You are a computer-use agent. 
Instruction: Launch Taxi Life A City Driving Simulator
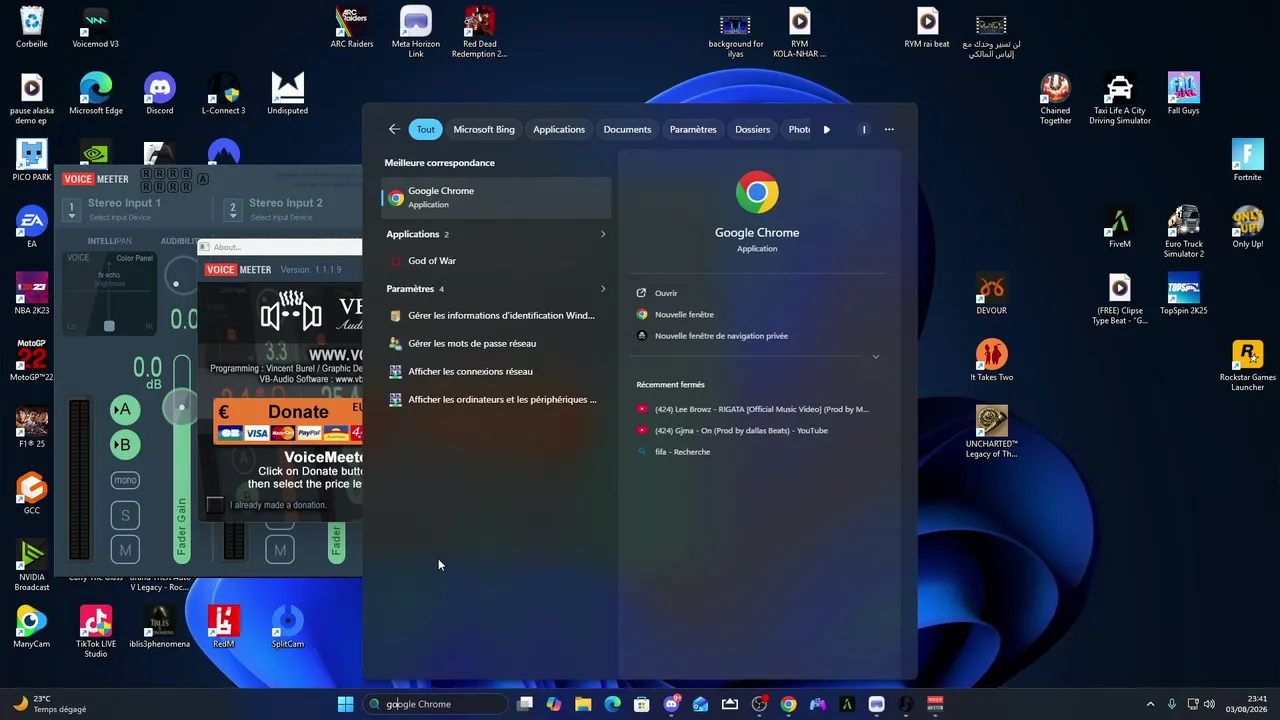pyautogui.click(x=1119, y=99)
